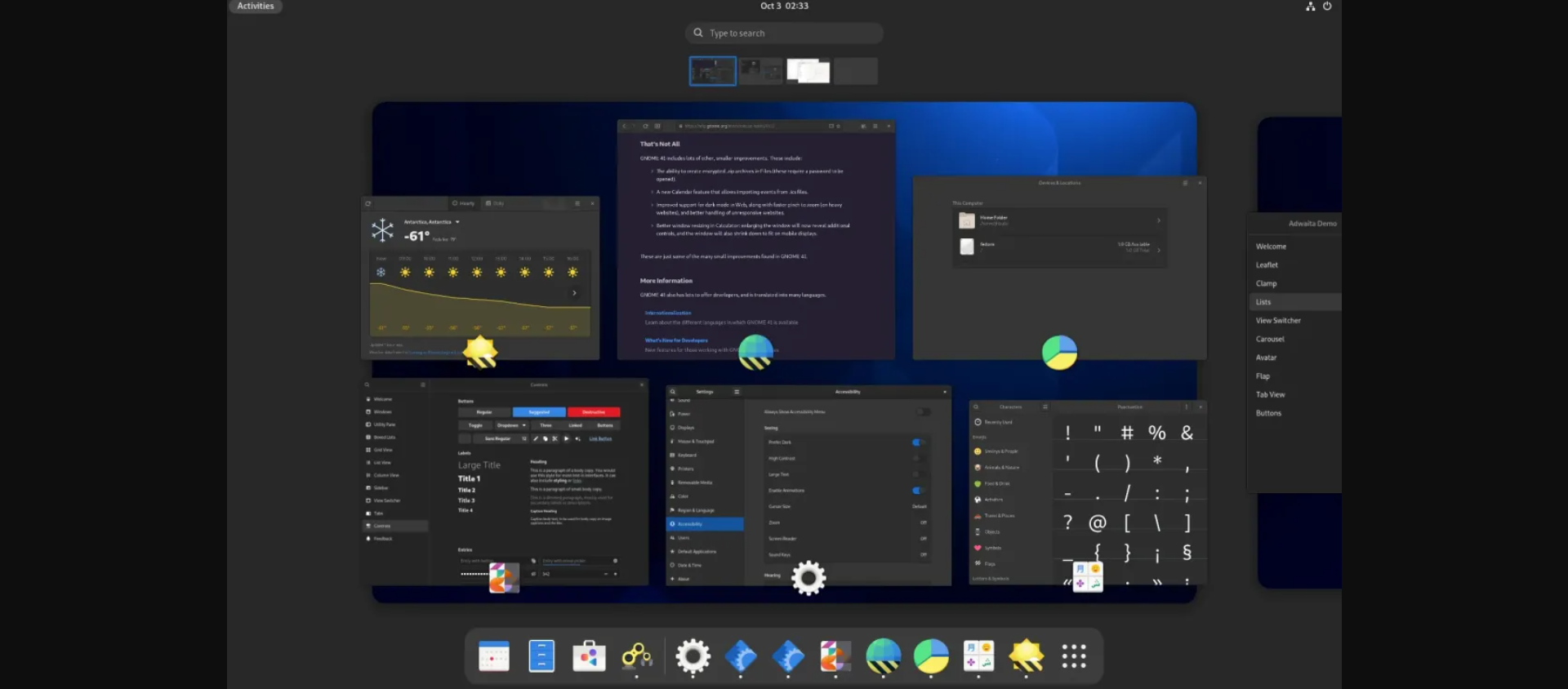Show Applications grid in the dock
The image size is (1568, 689).
coord(1074,656)
